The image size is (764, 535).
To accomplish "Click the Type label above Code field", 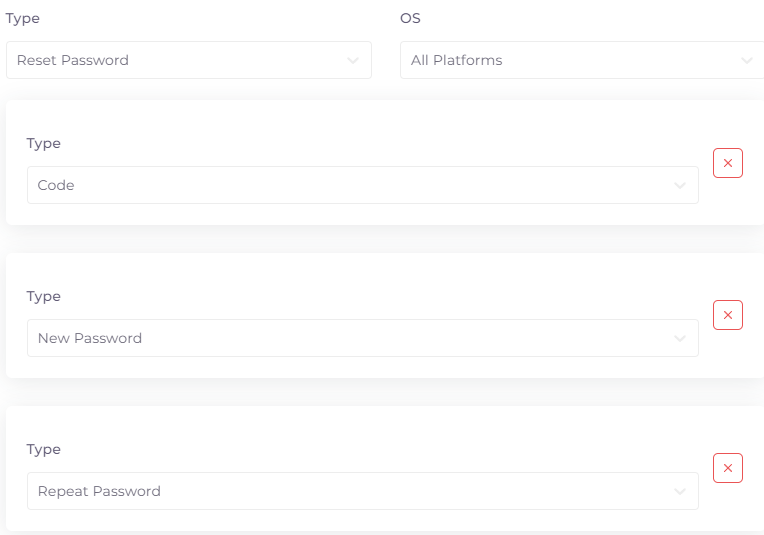I will click(43, 144).
